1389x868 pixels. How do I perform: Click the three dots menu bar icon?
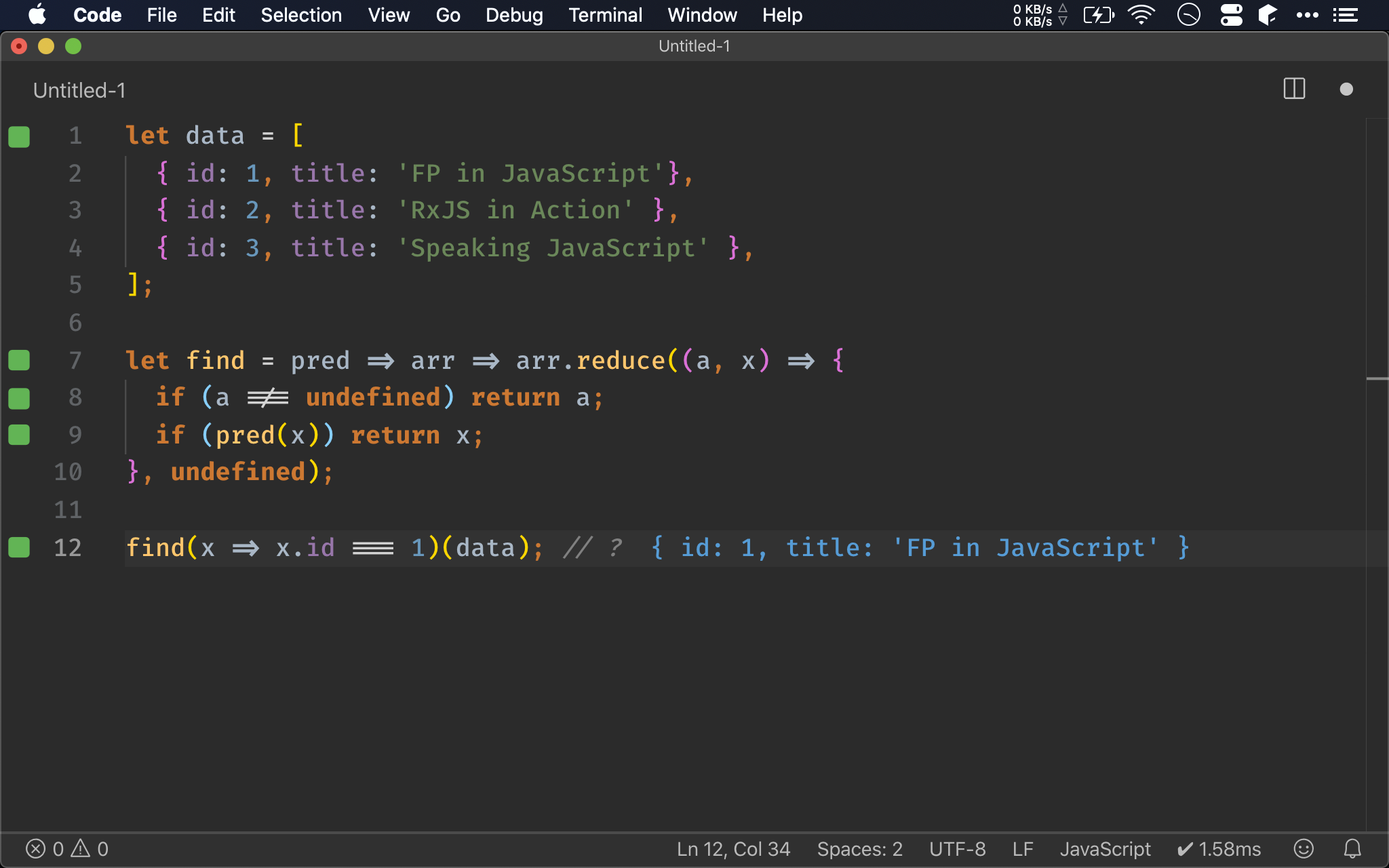1307,15
